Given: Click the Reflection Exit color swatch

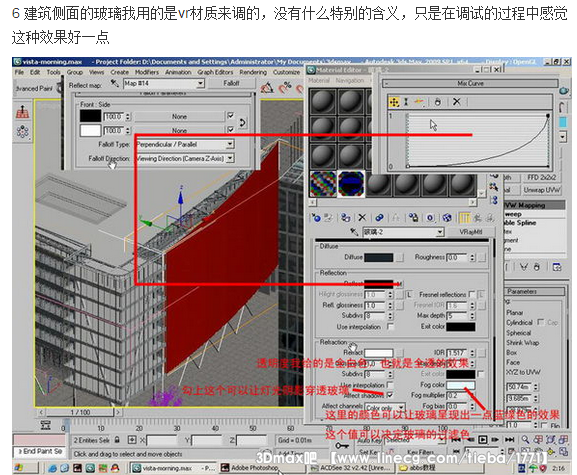Looking at the screenshot, I should [x=461, y=326].
